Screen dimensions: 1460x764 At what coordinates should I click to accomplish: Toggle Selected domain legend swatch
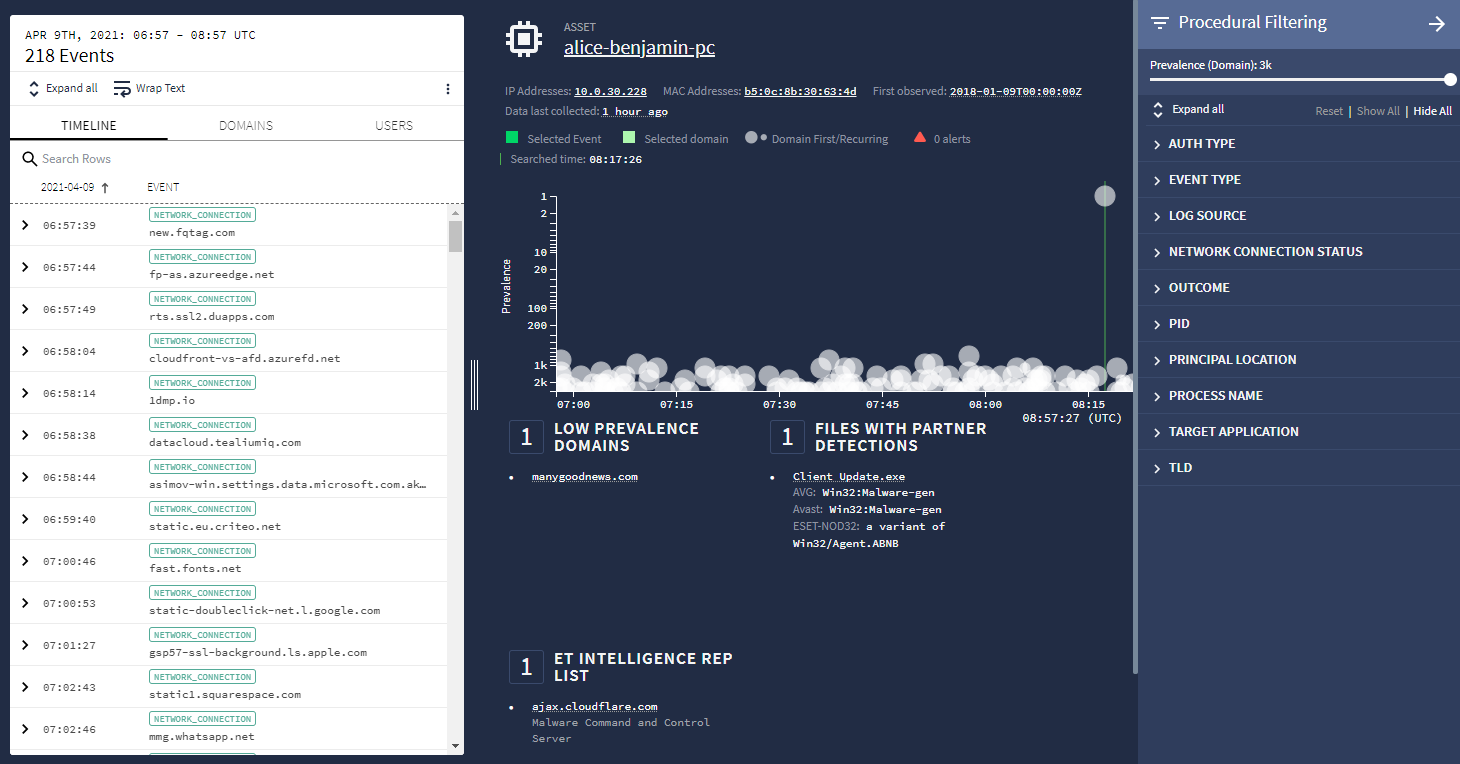pyautogui.click(x=629, y=138)
